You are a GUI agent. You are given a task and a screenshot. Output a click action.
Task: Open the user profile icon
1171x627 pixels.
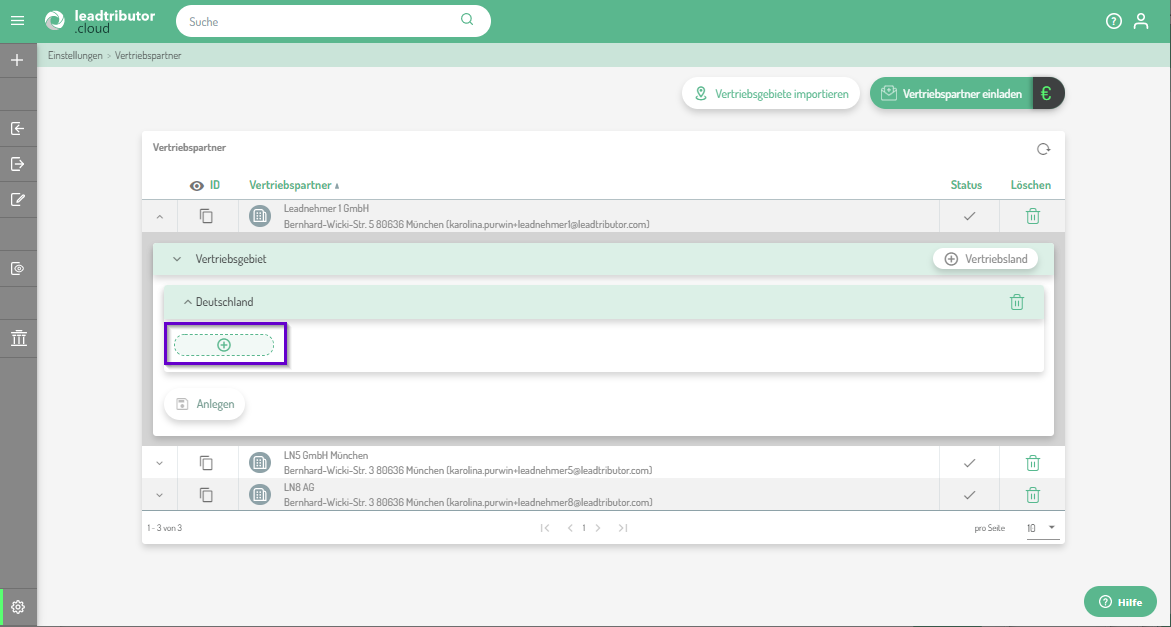click(x=1141, y=21)
